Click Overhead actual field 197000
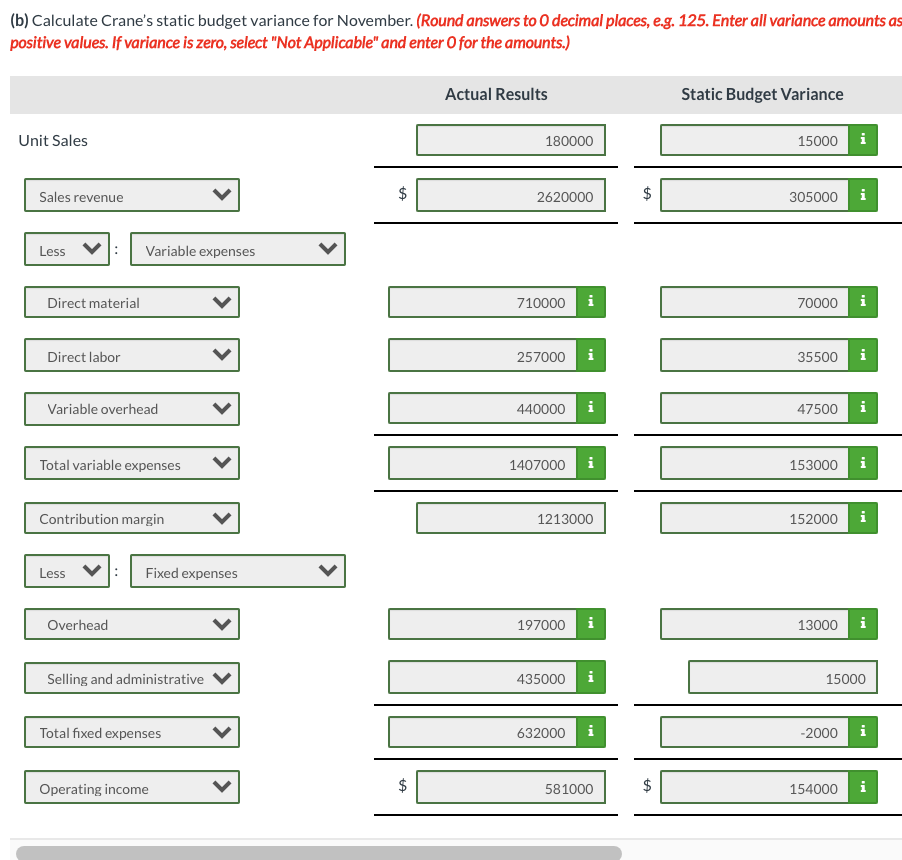This screenshot has width=902, height=860. (483, 624)
